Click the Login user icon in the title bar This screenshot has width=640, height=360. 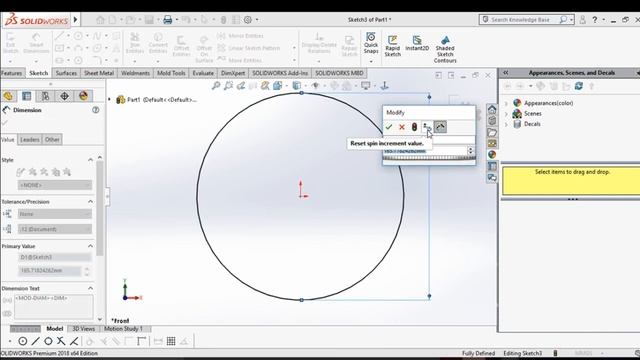point(582,20)
